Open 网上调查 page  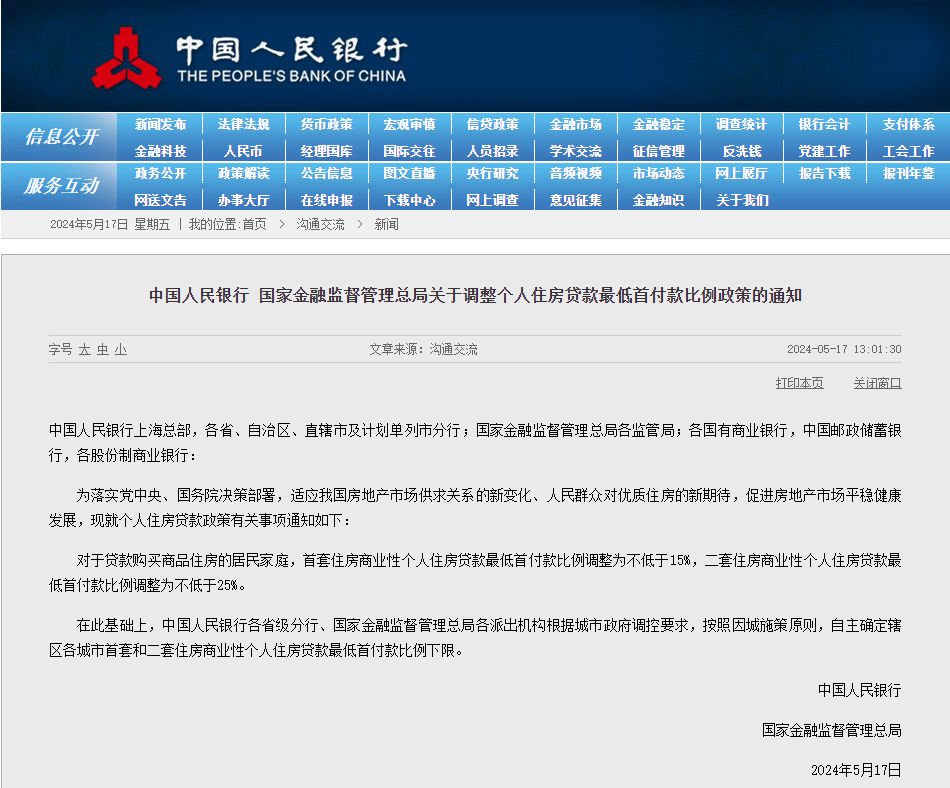[x=493, y=200]
